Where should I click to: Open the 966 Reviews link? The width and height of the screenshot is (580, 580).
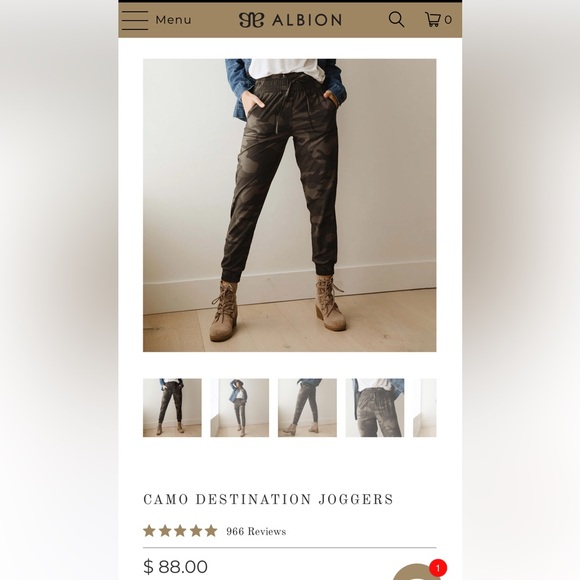[256, 532]
